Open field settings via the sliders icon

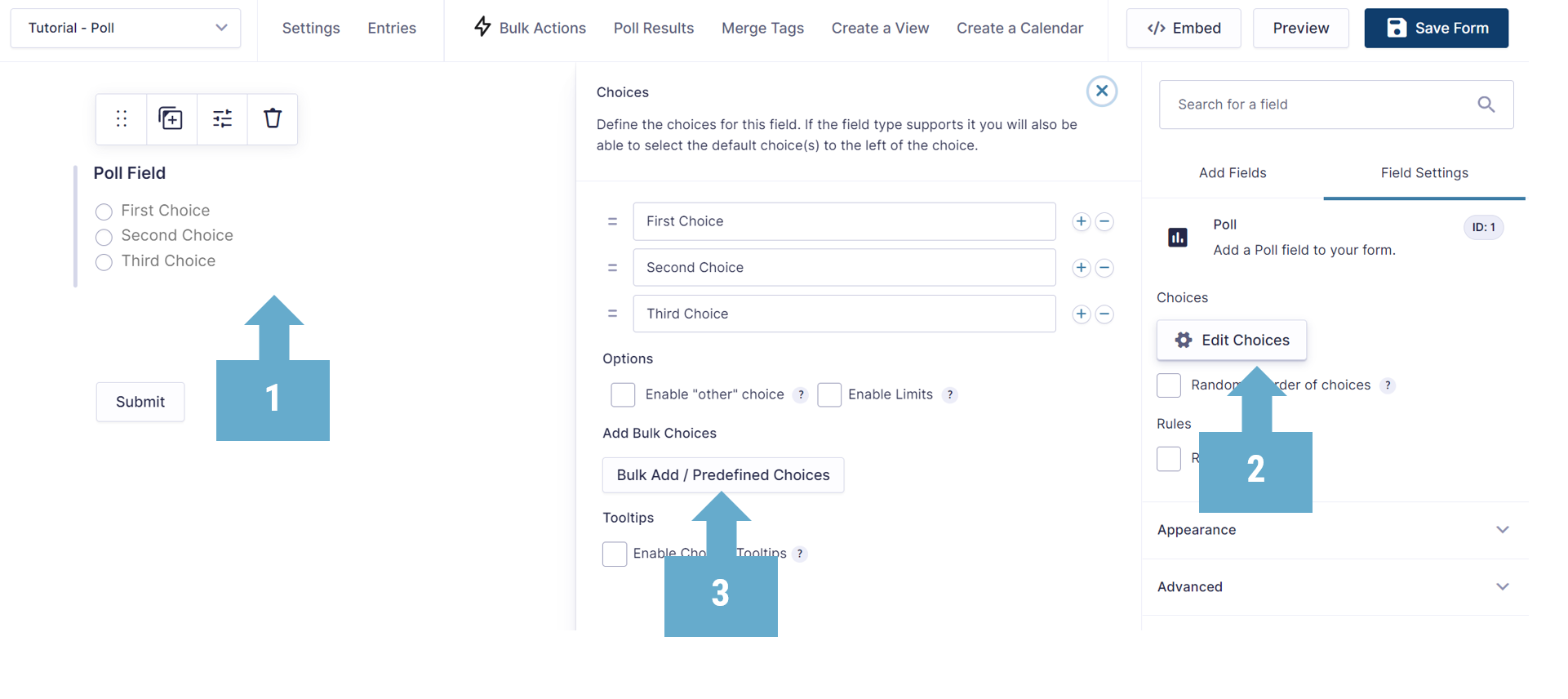(222, 119)
